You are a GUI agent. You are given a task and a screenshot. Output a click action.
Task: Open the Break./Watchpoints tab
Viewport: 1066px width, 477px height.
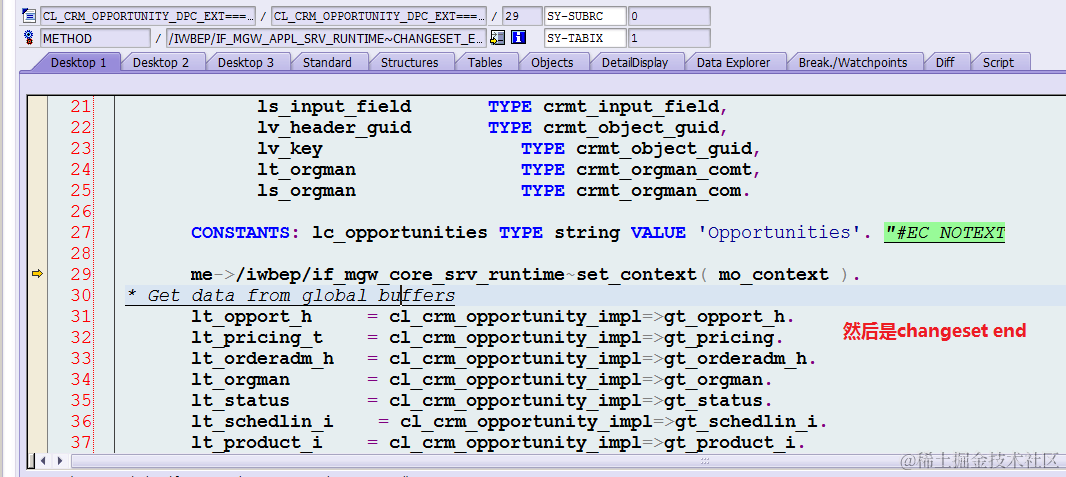853,63
